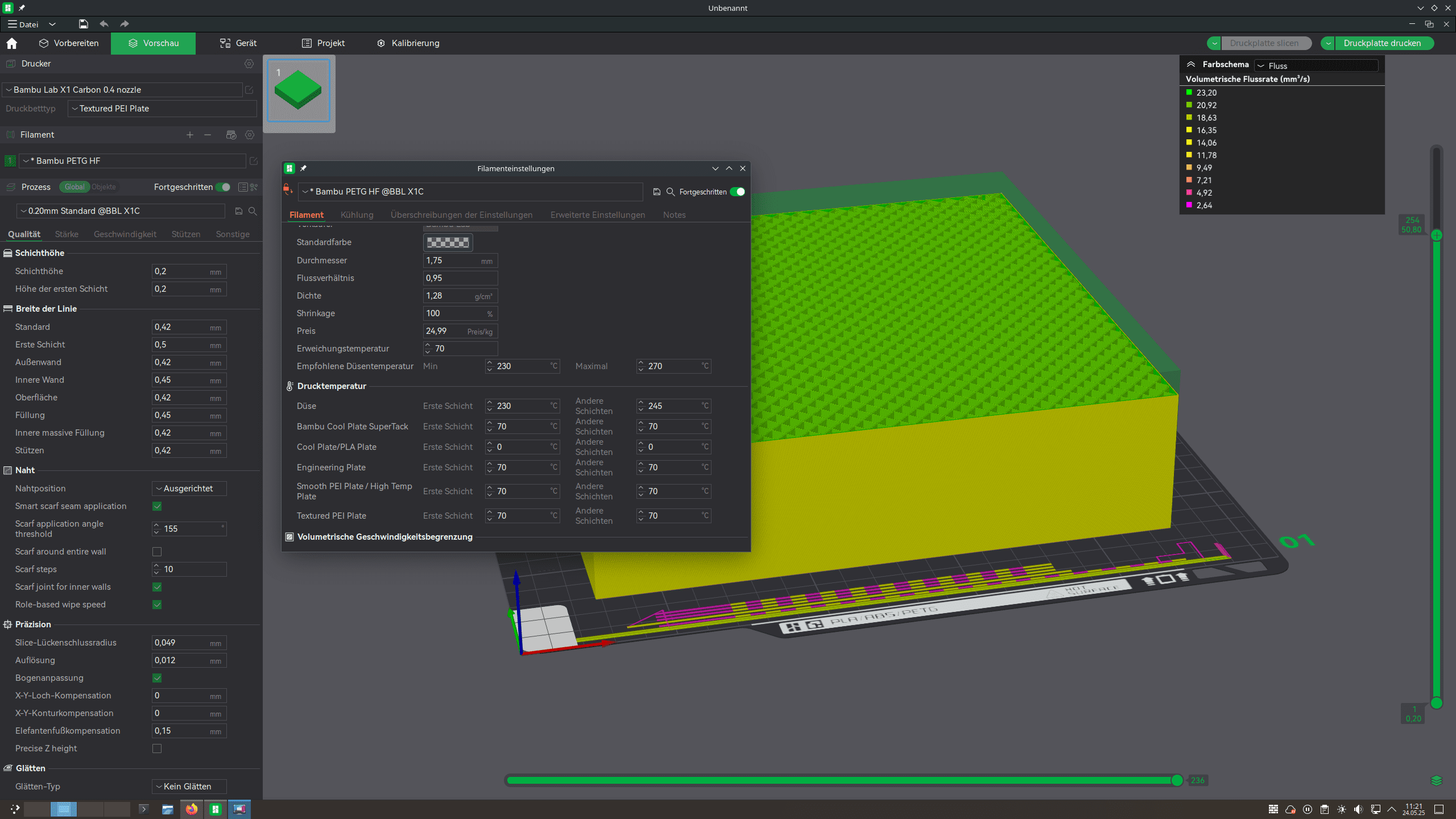Click the red unlock icon in filament dialog
Viewport: 1456px width, 819px height.
coord(288,189)
